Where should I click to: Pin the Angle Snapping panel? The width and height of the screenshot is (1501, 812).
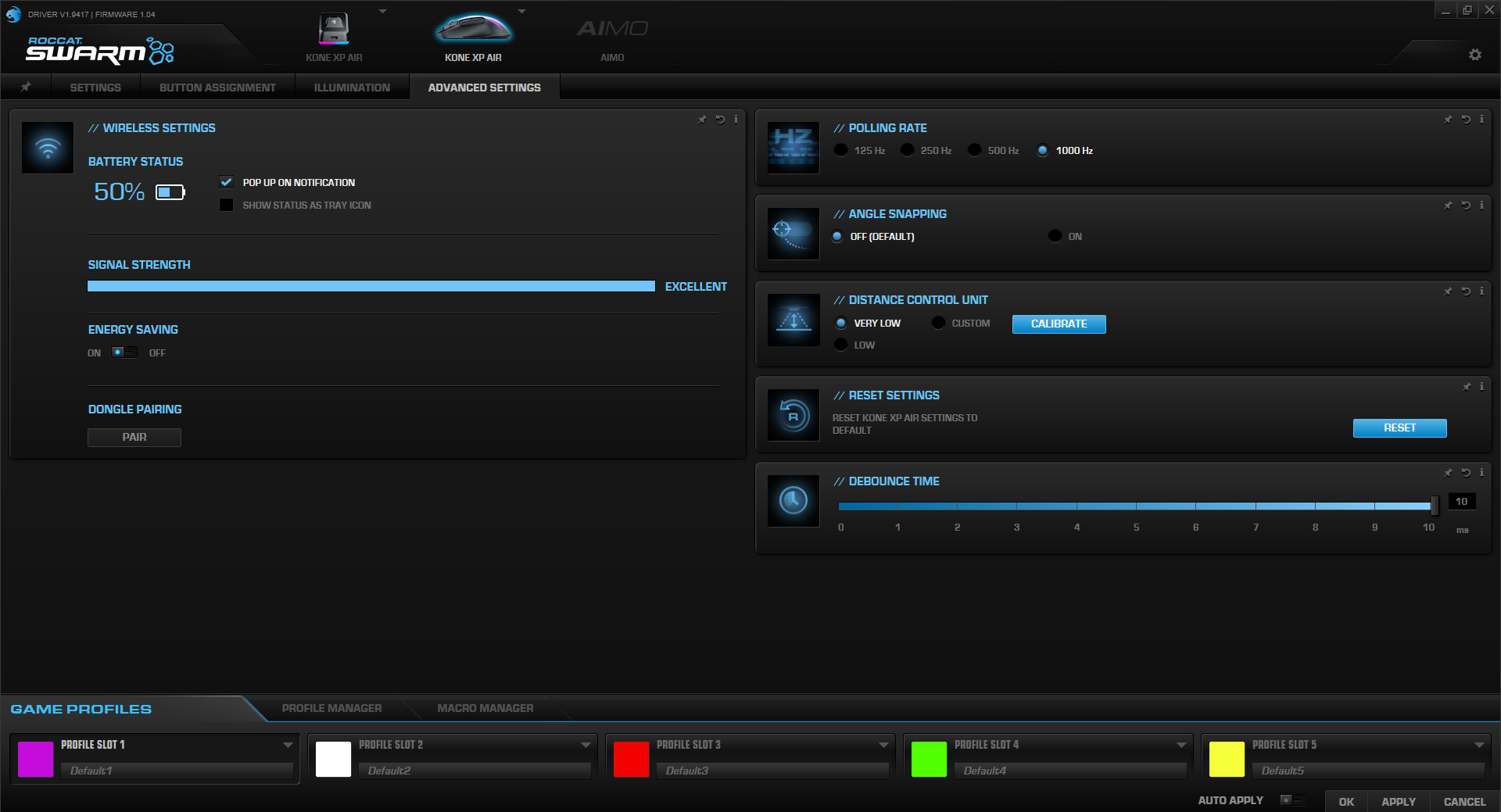coord(1448,206)
